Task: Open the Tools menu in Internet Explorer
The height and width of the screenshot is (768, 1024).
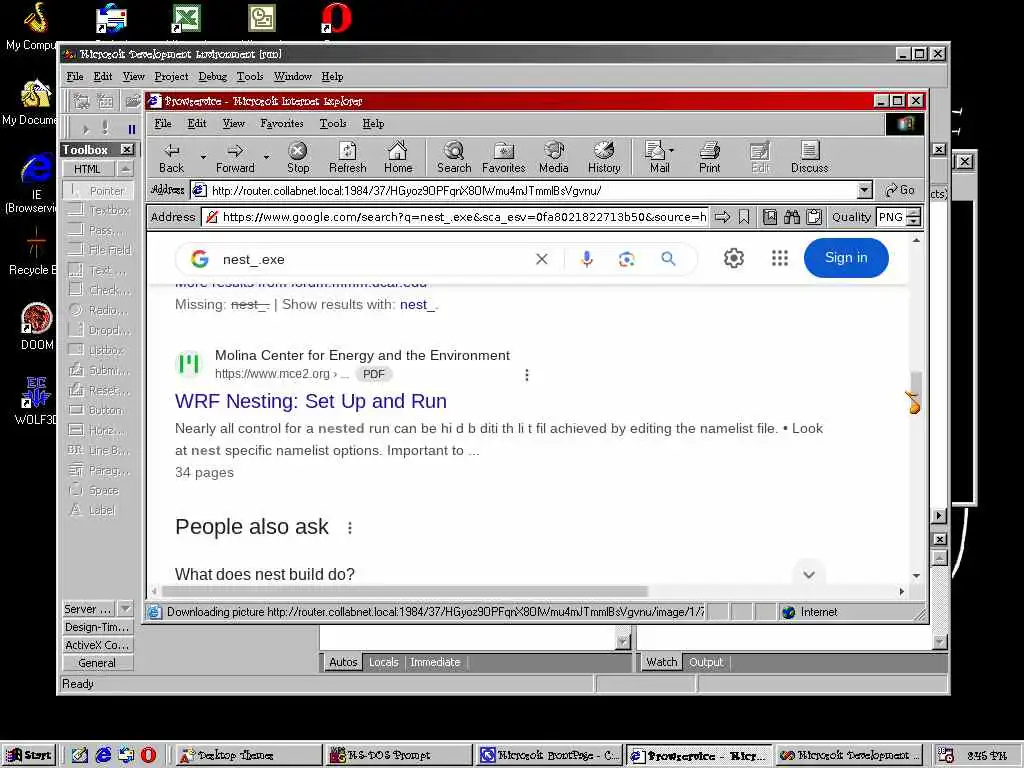Action: (332, 123)
